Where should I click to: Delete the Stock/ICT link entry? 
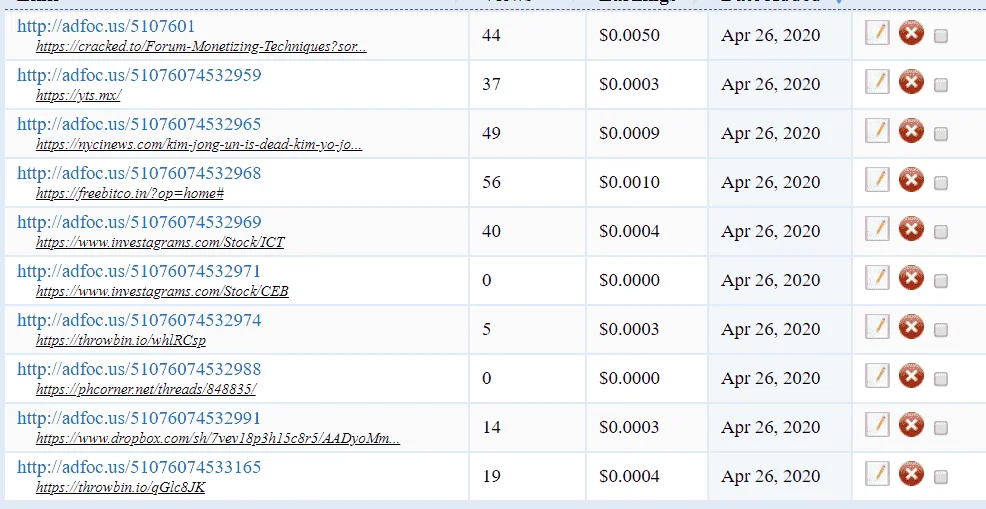point(911,229)
